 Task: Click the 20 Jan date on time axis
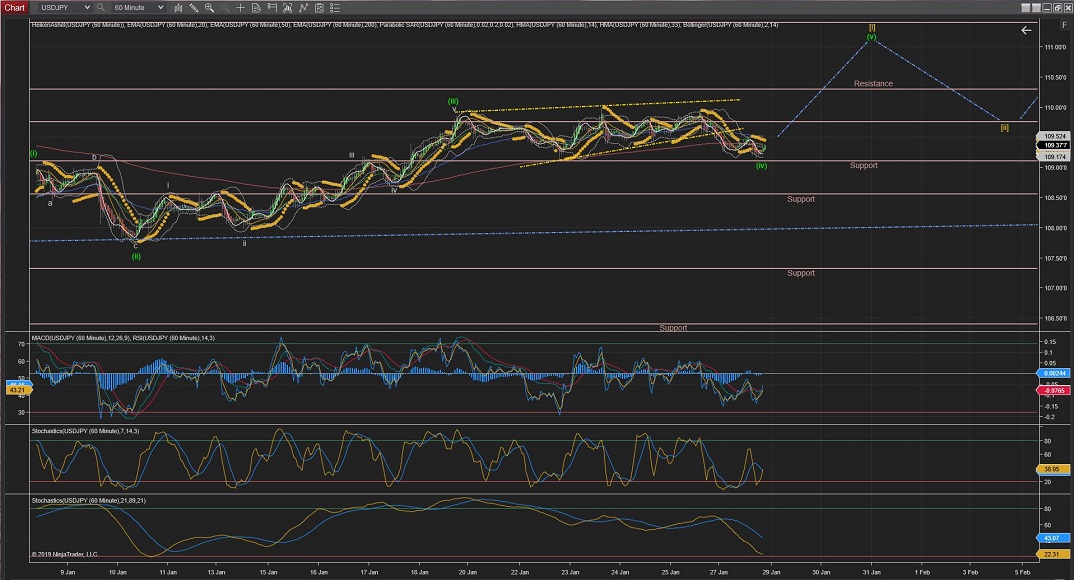pyautogui.click(x=468, y=572)
